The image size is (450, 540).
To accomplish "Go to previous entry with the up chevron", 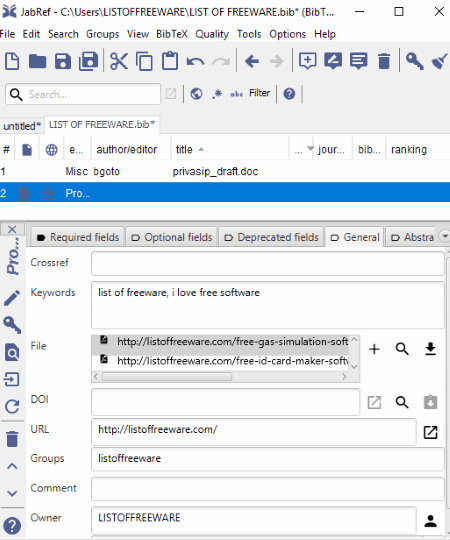I will pyautogui.click(x=12, y=466).
